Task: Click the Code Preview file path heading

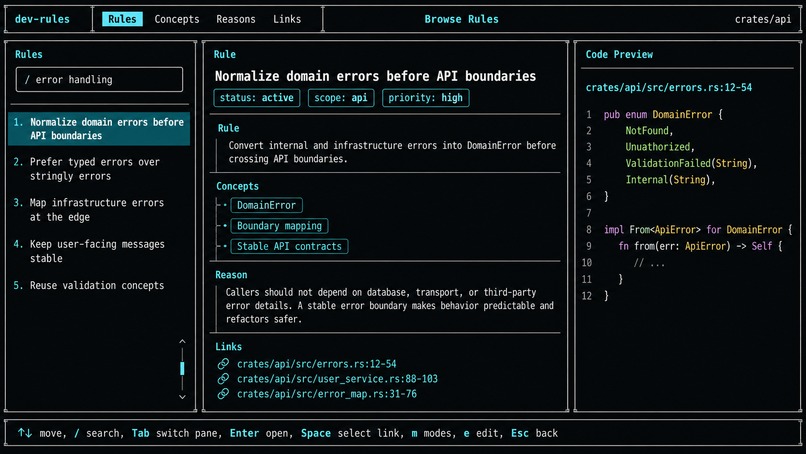Action: [669, 87]
